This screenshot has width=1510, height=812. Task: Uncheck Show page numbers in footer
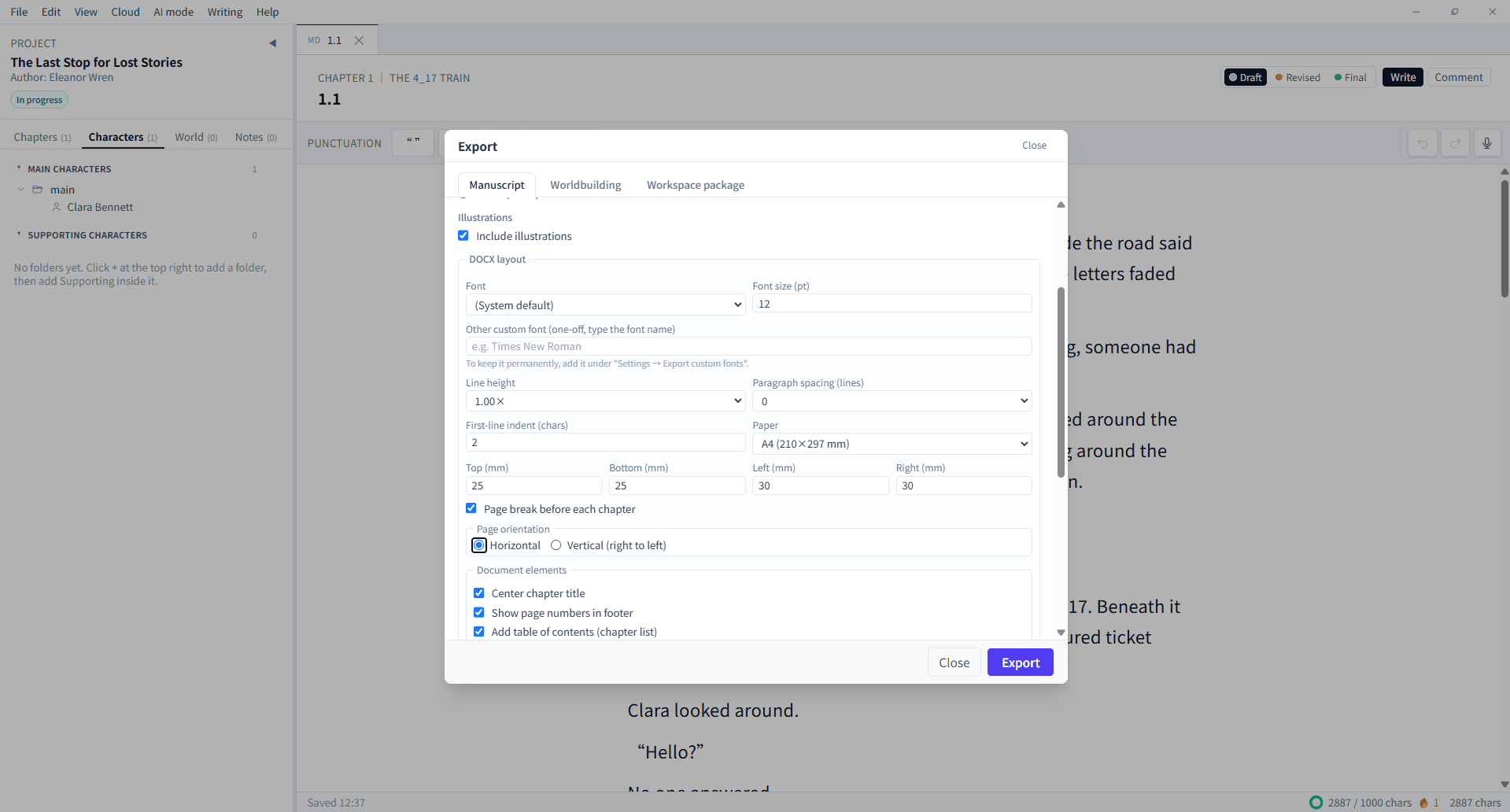[x=479, y=613]
